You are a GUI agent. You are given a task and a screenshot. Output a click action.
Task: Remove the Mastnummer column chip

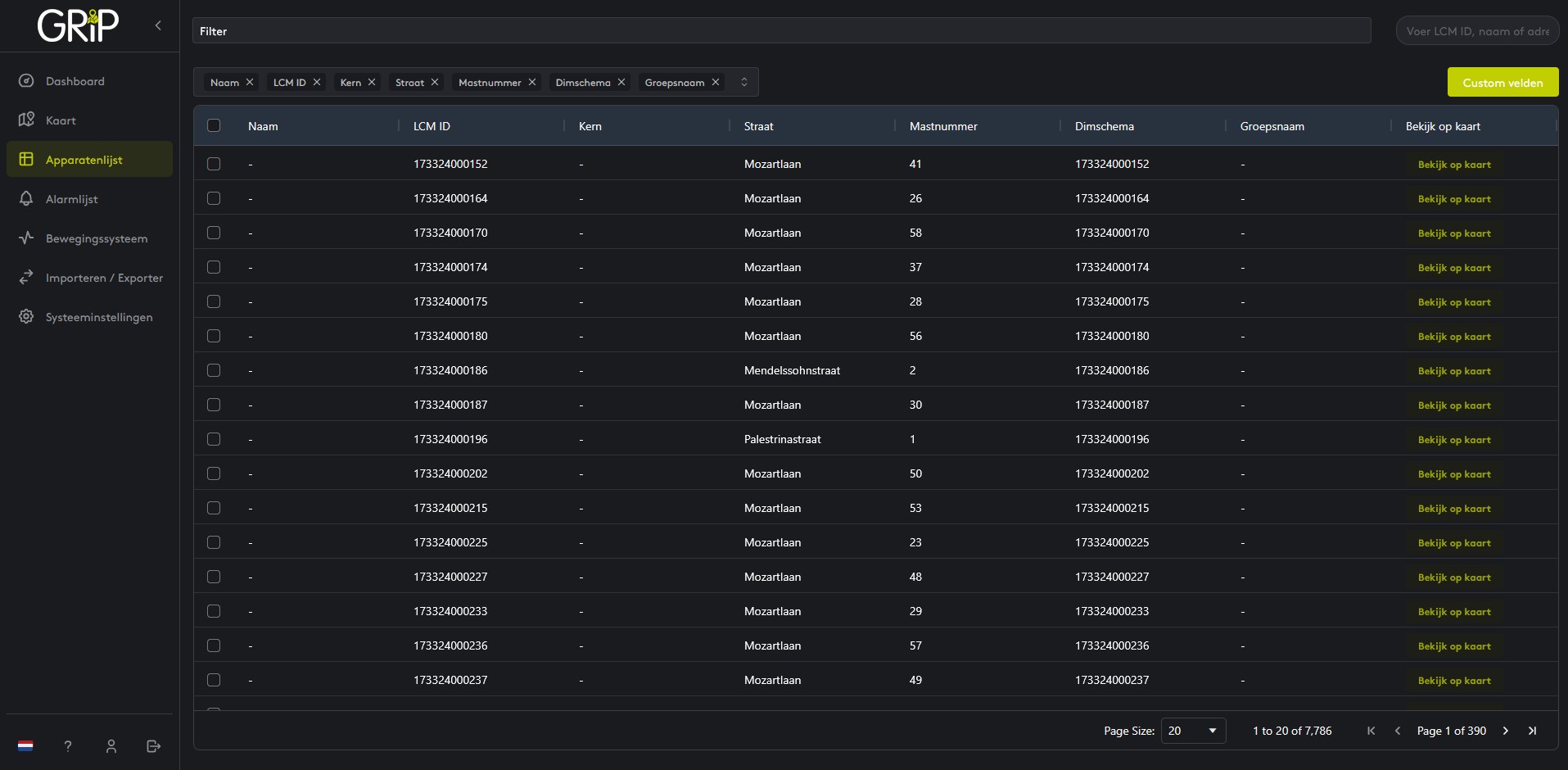(x=532, y=82)
